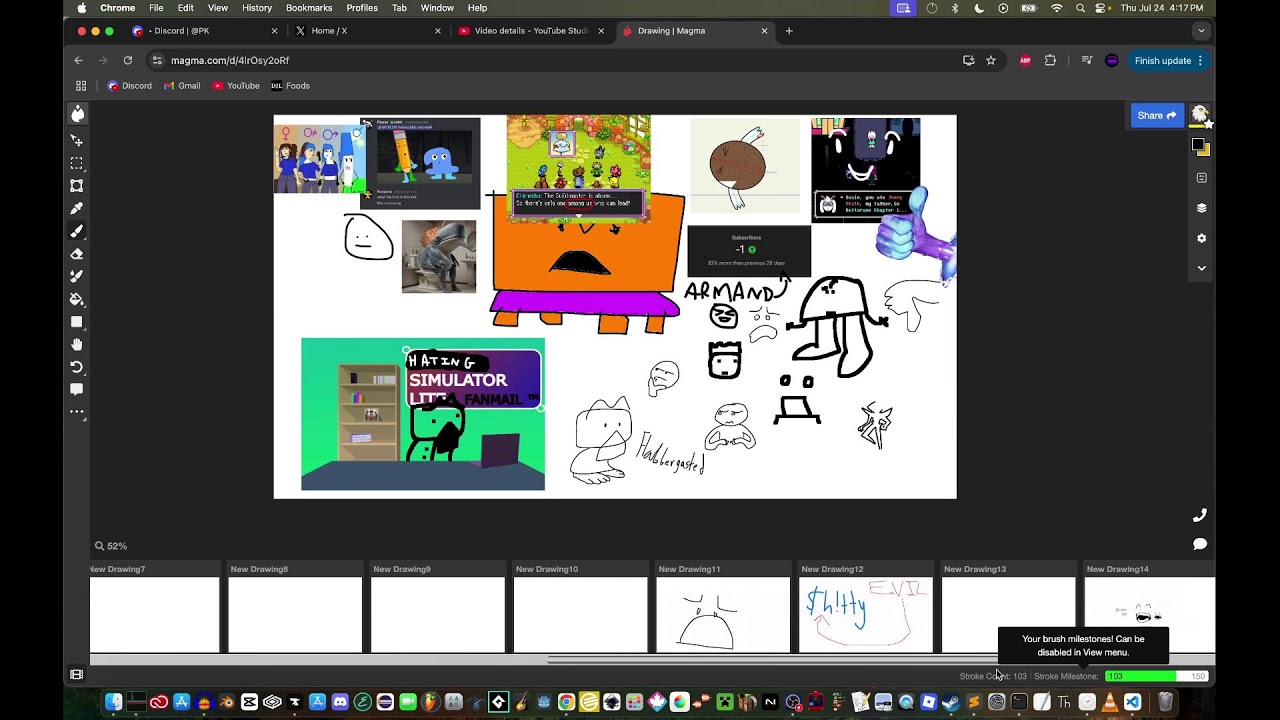The image size is (1280, 720).
Task: Select the Comment tool
Action: tap(77, 390)
